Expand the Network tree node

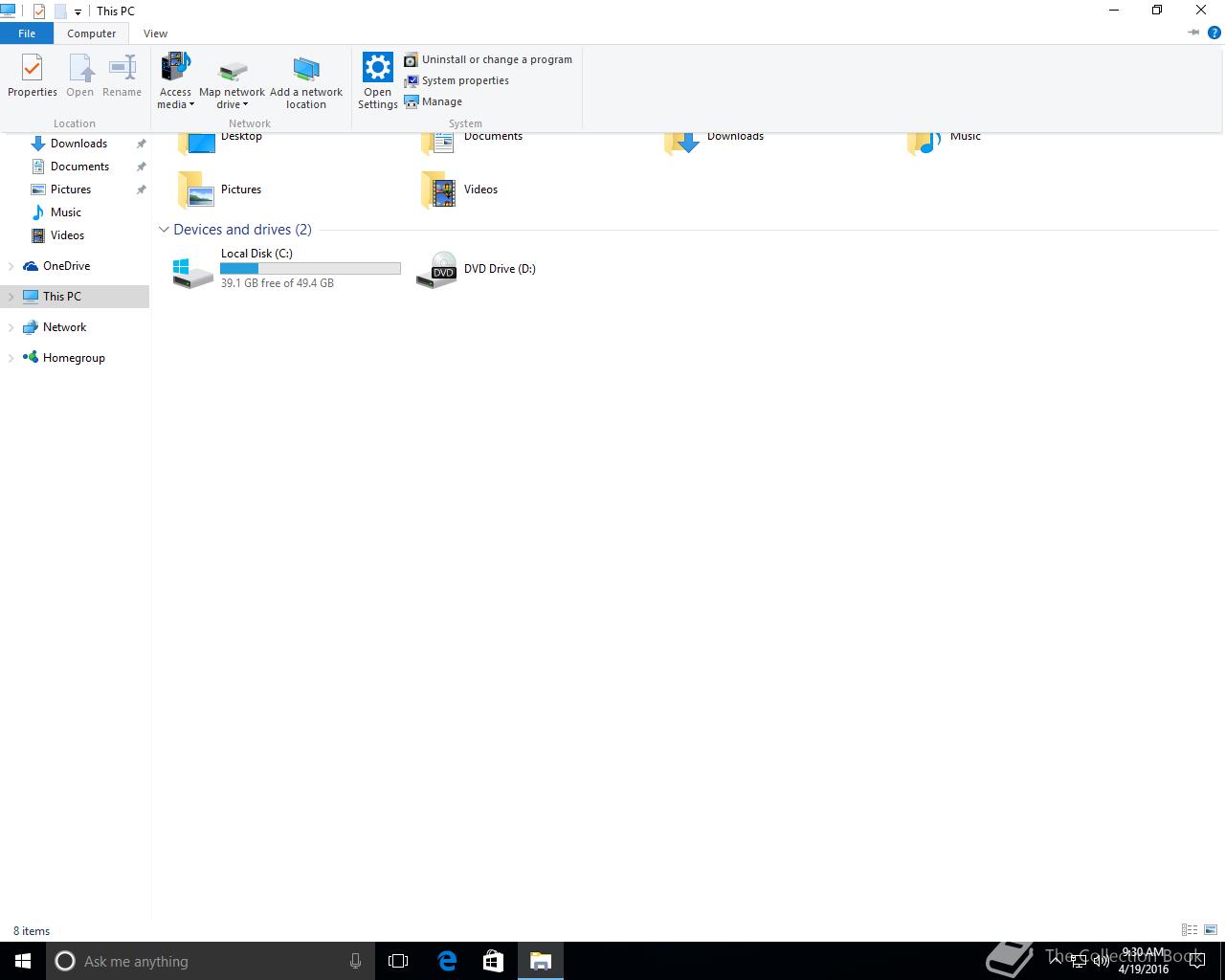click(x=11, y=327)
